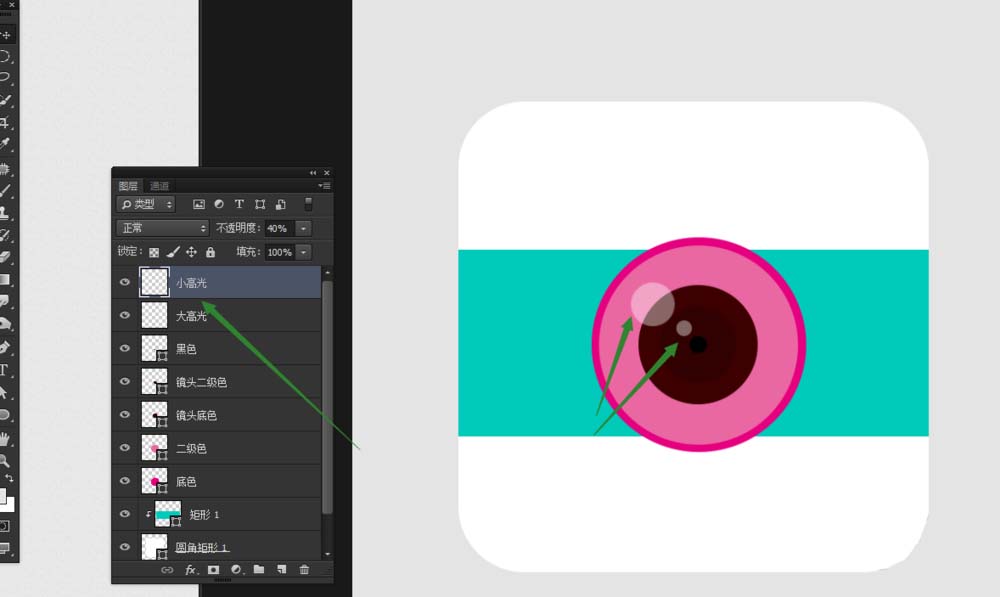Image resolution: width=1000 pixels, height=597 pixels.
Task: Switch to the 通道 (Channels) tab
Action: [160, 186]
